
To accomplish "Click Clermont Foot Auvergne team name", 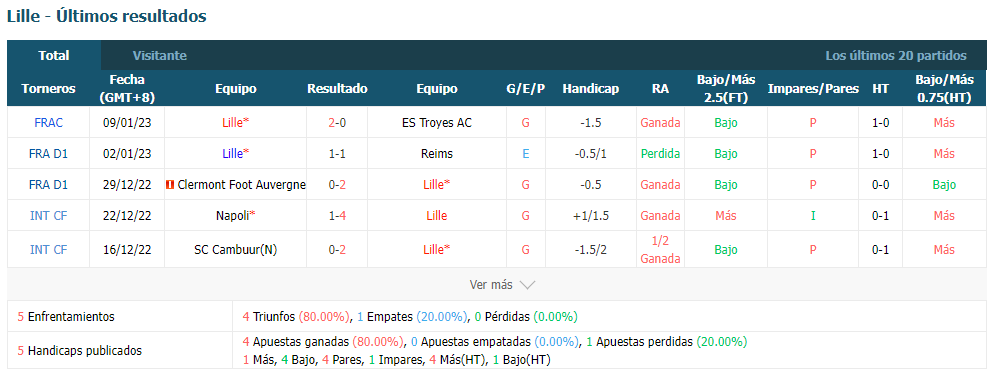I will click(x=242, y=185).
